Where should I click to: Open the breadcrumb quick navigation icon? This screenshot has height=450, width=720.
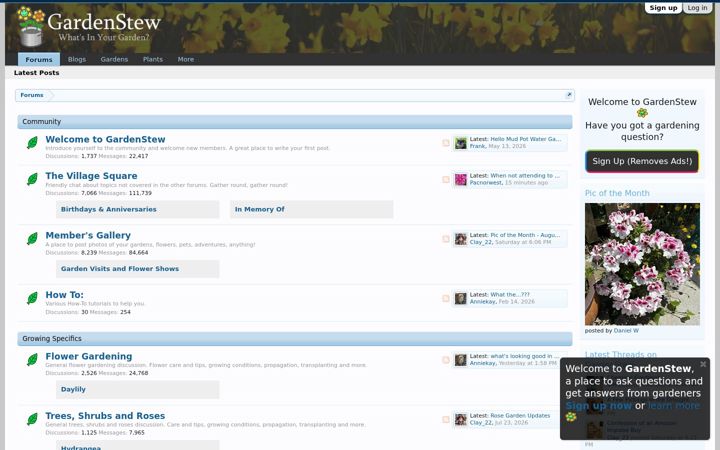point(568,95)
